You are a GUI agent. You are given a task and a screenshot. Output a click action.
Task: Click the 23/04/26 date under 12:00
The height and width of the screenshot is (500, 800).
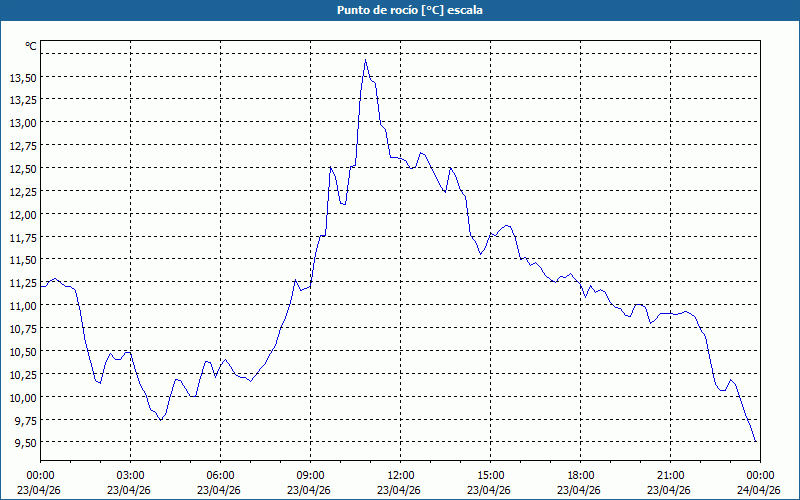point(400,490)
